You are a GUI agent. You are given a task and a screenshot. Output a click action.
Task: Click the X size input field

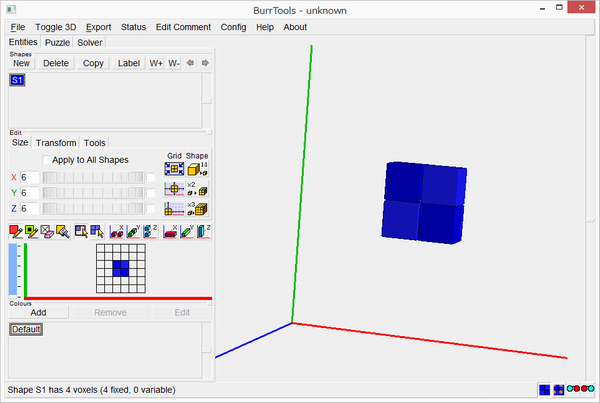(x=29, y=177)
